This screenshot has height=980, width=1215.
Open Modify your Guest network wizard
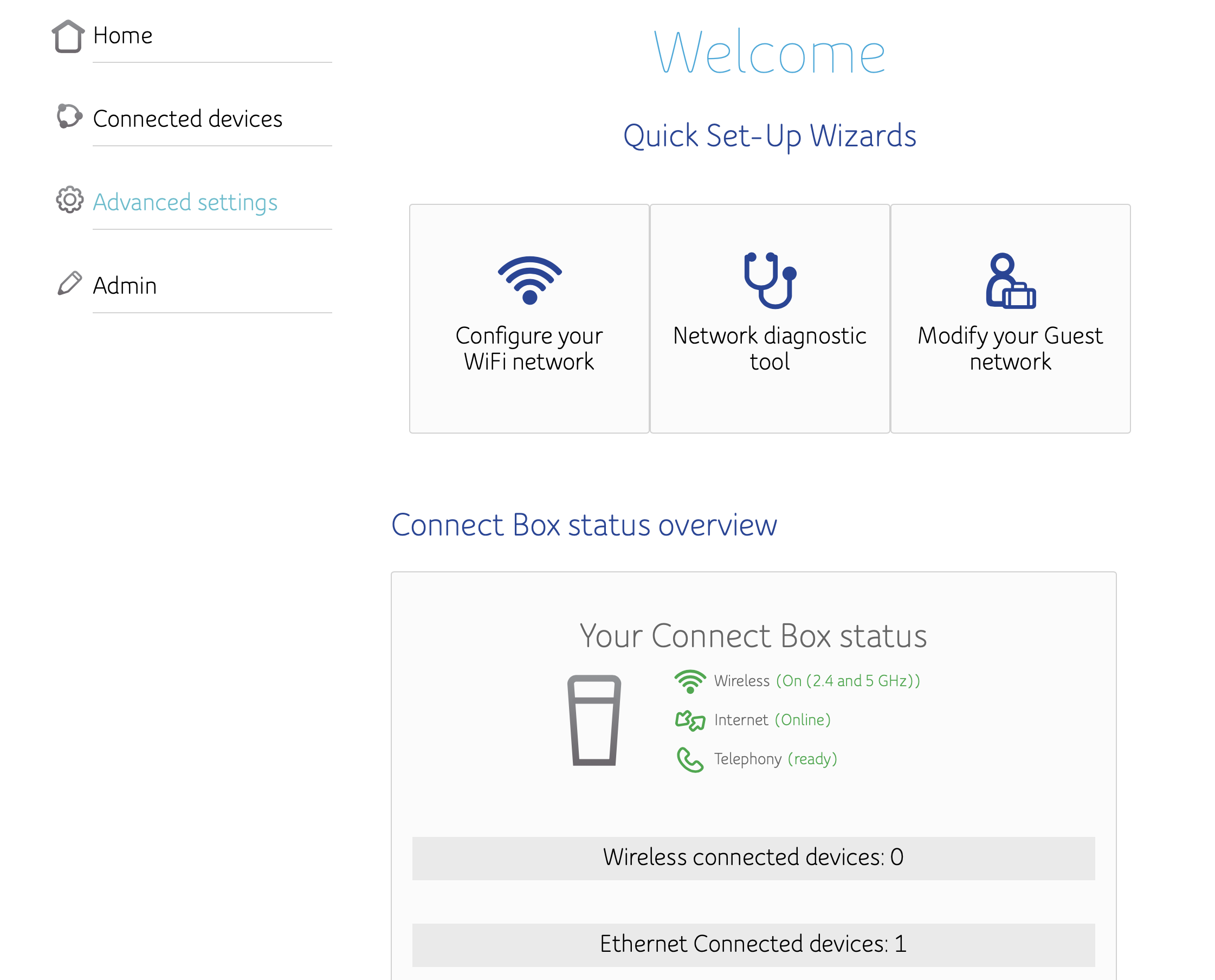[1010, 349]
